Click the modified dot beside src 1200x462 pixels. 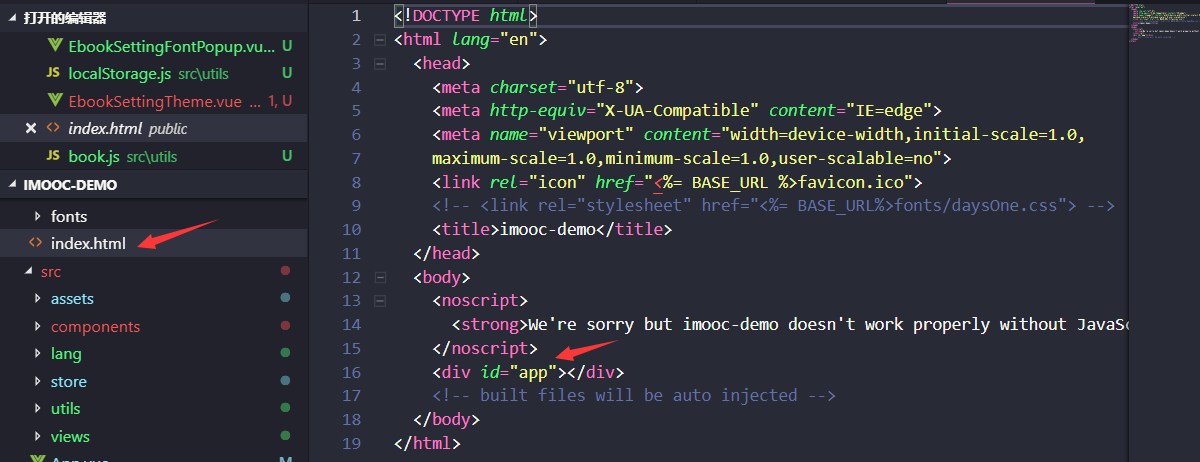(x=285, y=271)
